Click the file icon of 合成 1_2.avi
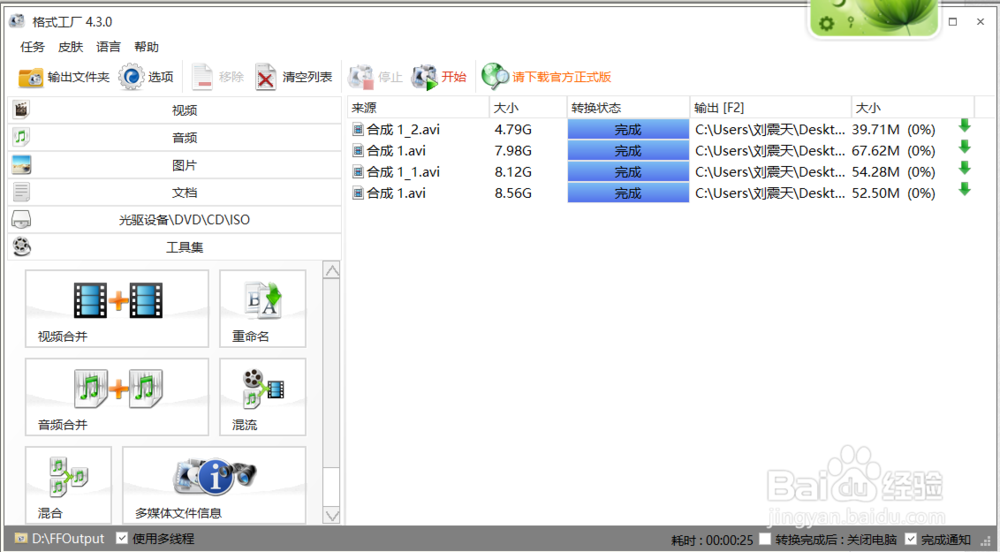The height and width of the screenshot is (552, 1000). 358,130
